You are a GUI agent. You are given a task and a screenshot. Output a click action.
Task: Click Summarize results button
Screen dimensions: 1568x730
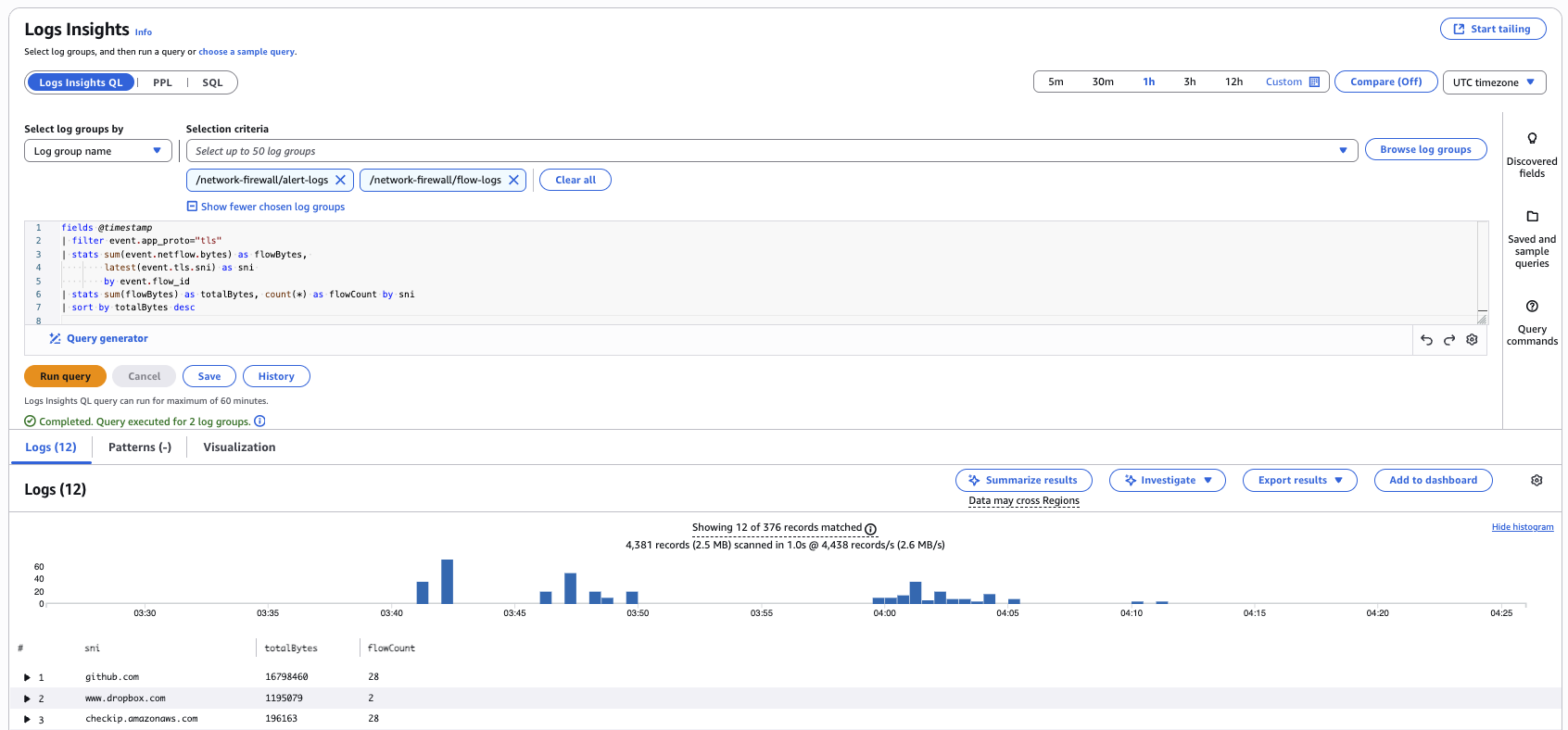pos(1023,480)
